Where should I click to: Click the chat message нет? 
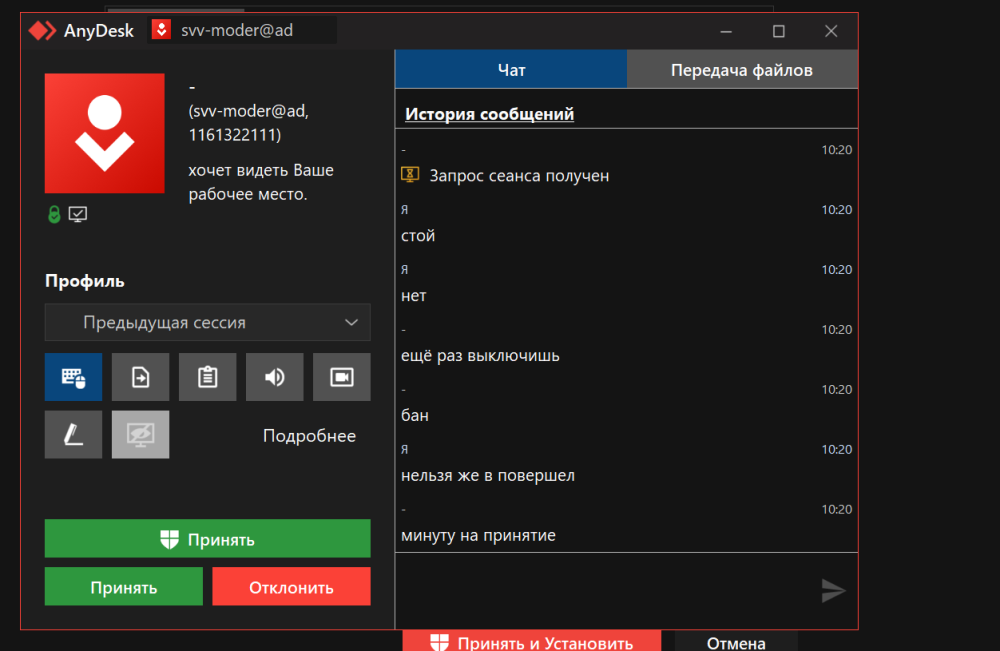tap(413, 296)
